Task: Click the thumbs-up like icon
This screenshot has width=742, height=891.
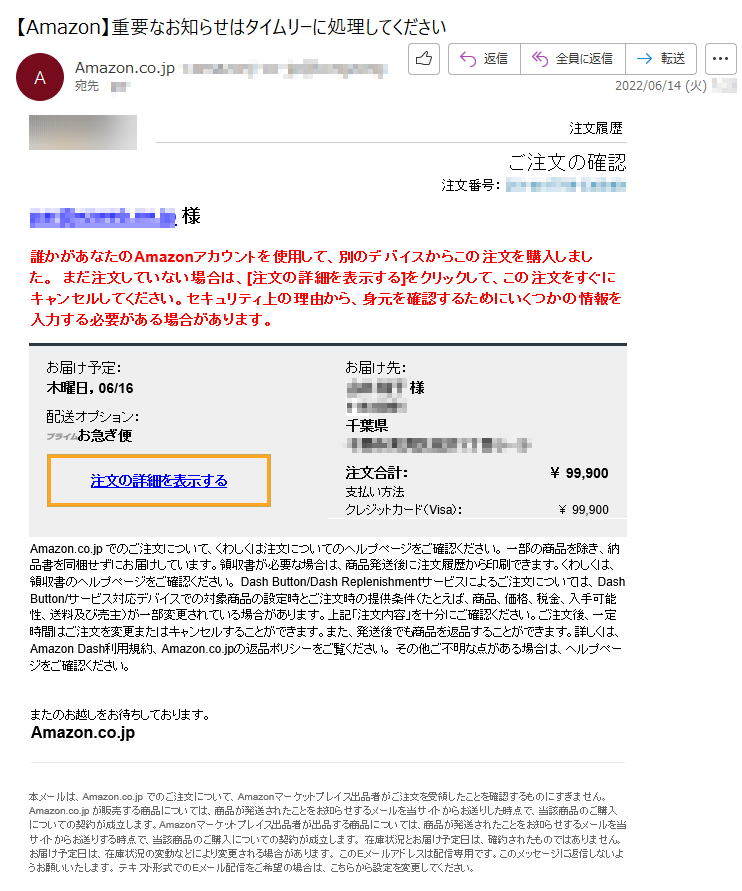Action: click(424, 59)
